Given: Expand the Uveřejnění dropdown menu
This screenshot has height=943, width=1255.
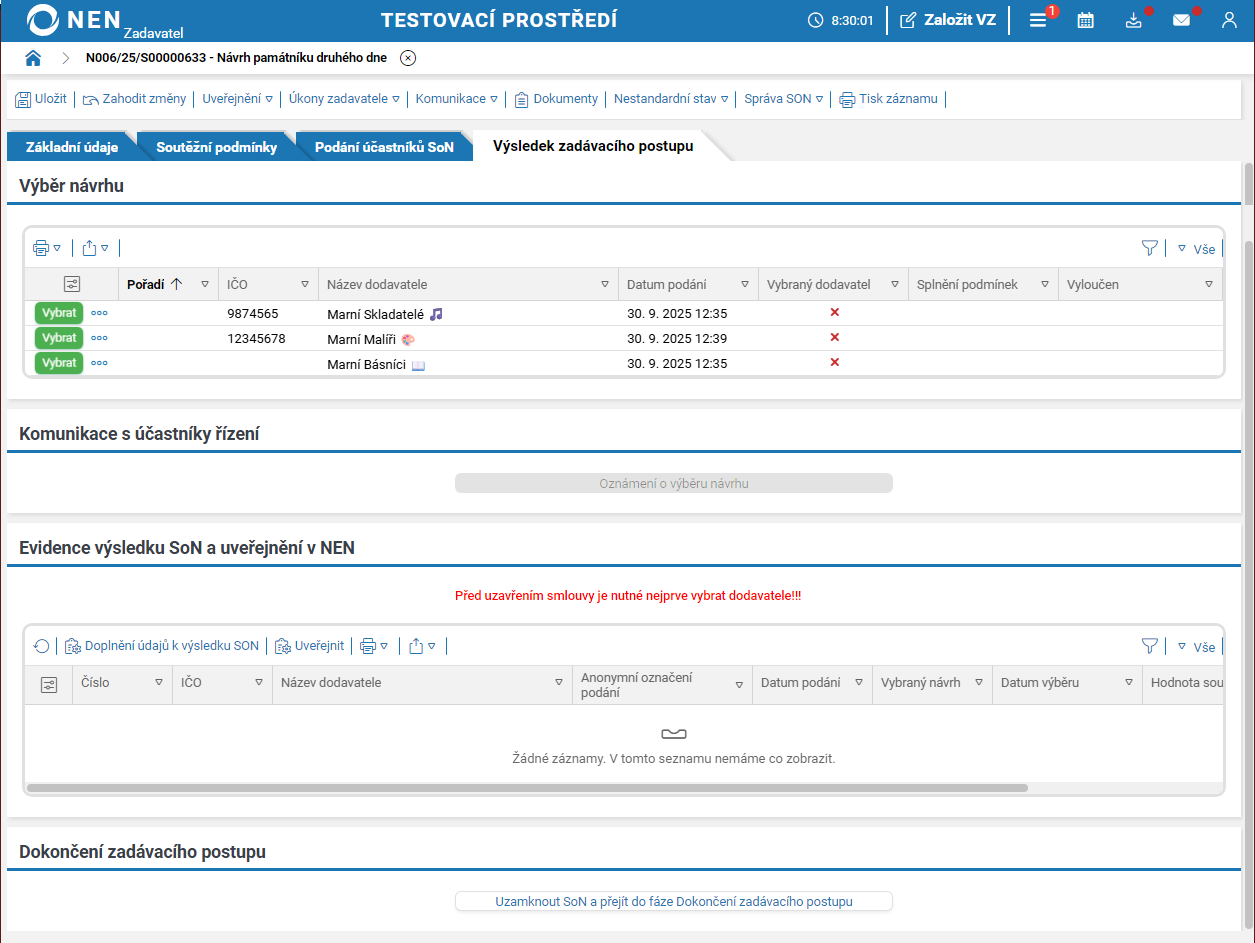Looking at the screenshot, I should pos(237,99).
